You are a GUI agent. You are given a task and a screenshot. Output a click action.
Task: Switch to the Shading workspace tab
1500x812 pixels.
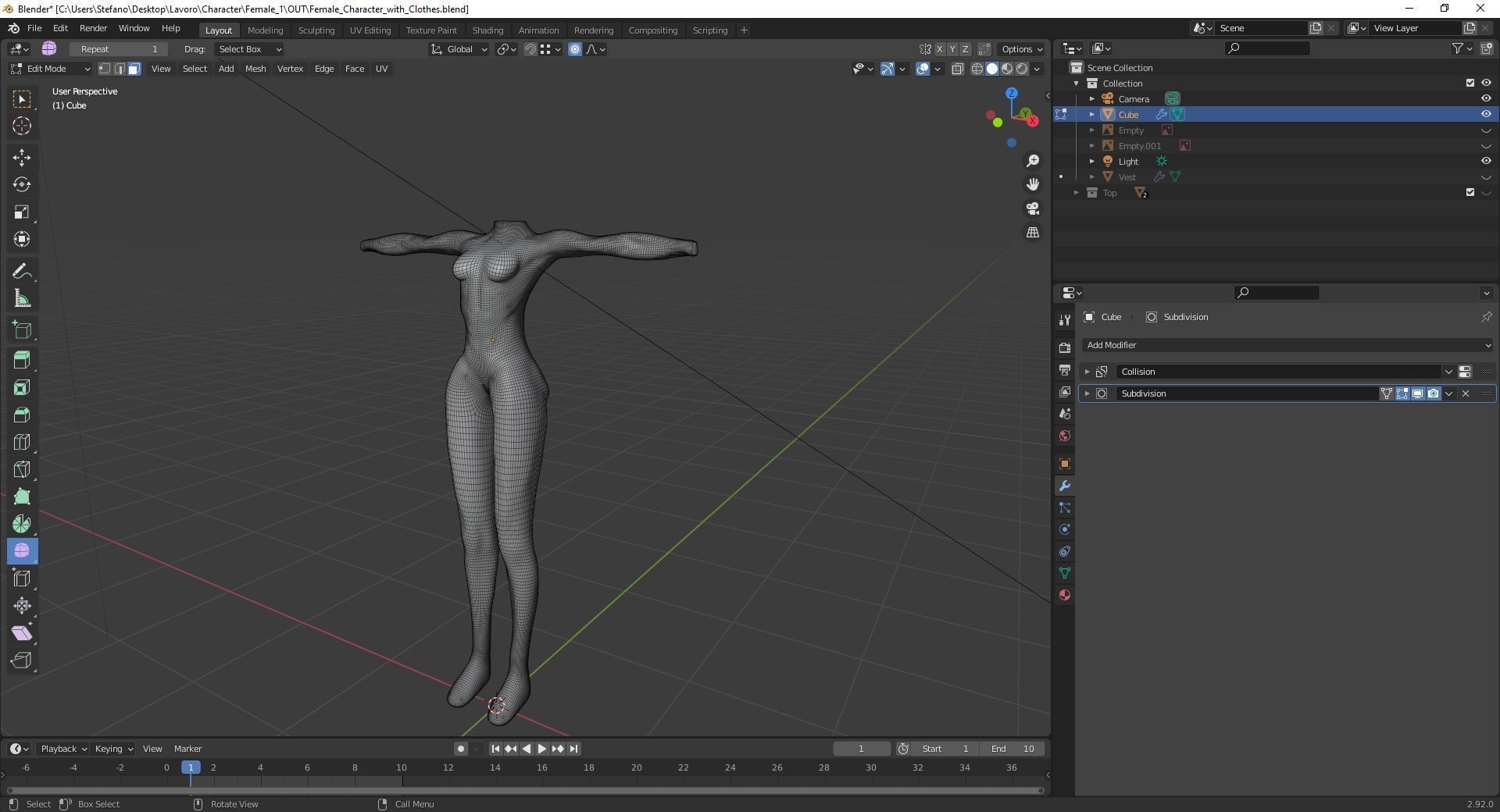(487, 30)
